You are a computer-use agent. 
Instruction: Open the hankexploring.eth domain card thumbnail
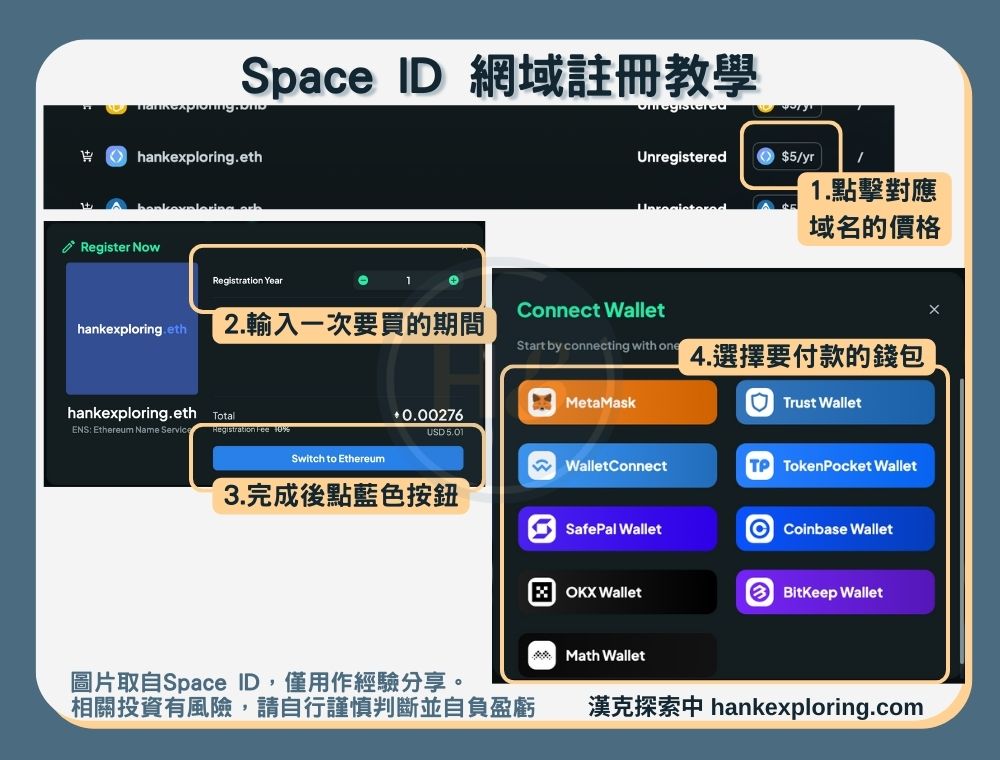[132, 329]
